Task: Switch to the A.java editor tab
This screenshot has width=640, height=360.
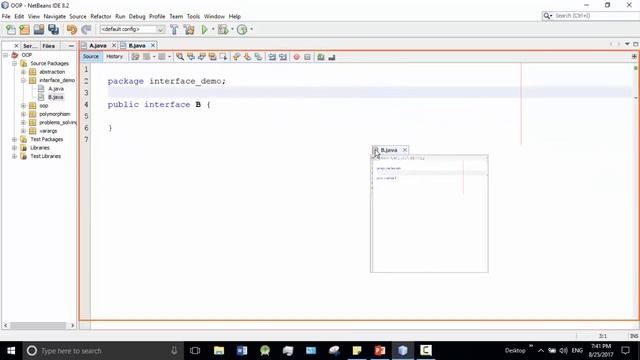Action: 98,46
